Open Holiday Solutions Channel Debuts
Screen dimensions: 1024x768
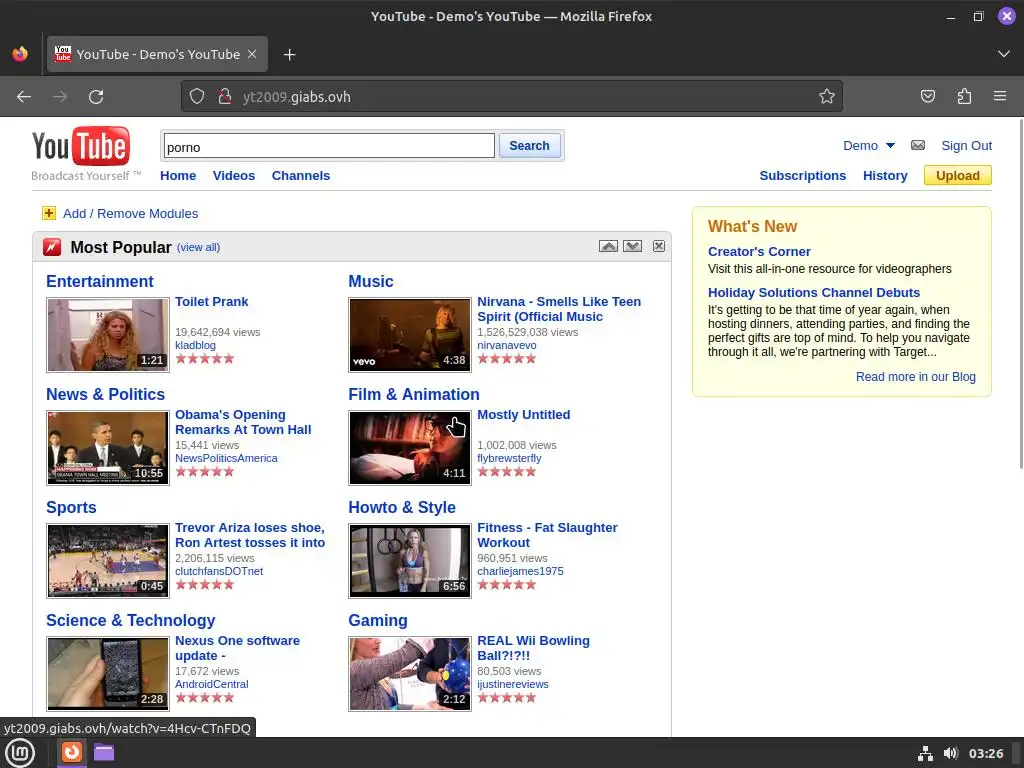tap(814, 293)
